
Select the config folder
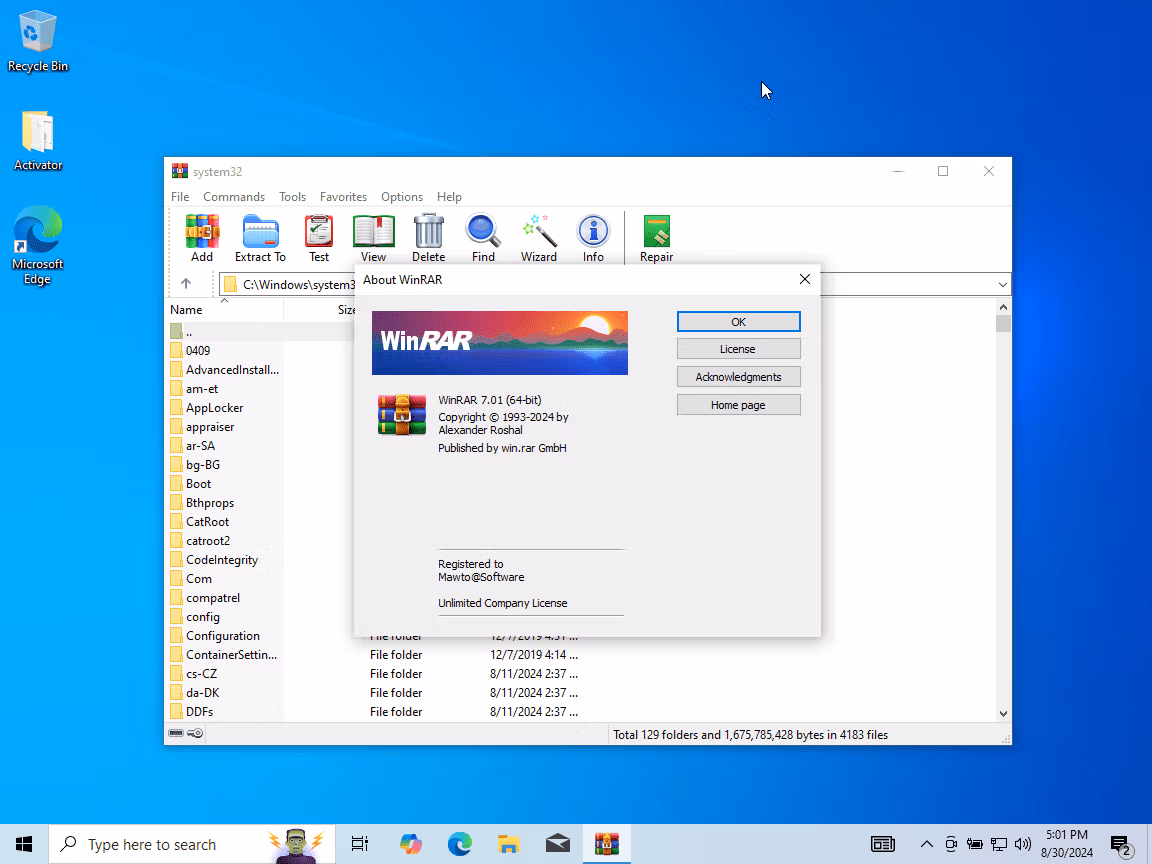click(195, 617)
